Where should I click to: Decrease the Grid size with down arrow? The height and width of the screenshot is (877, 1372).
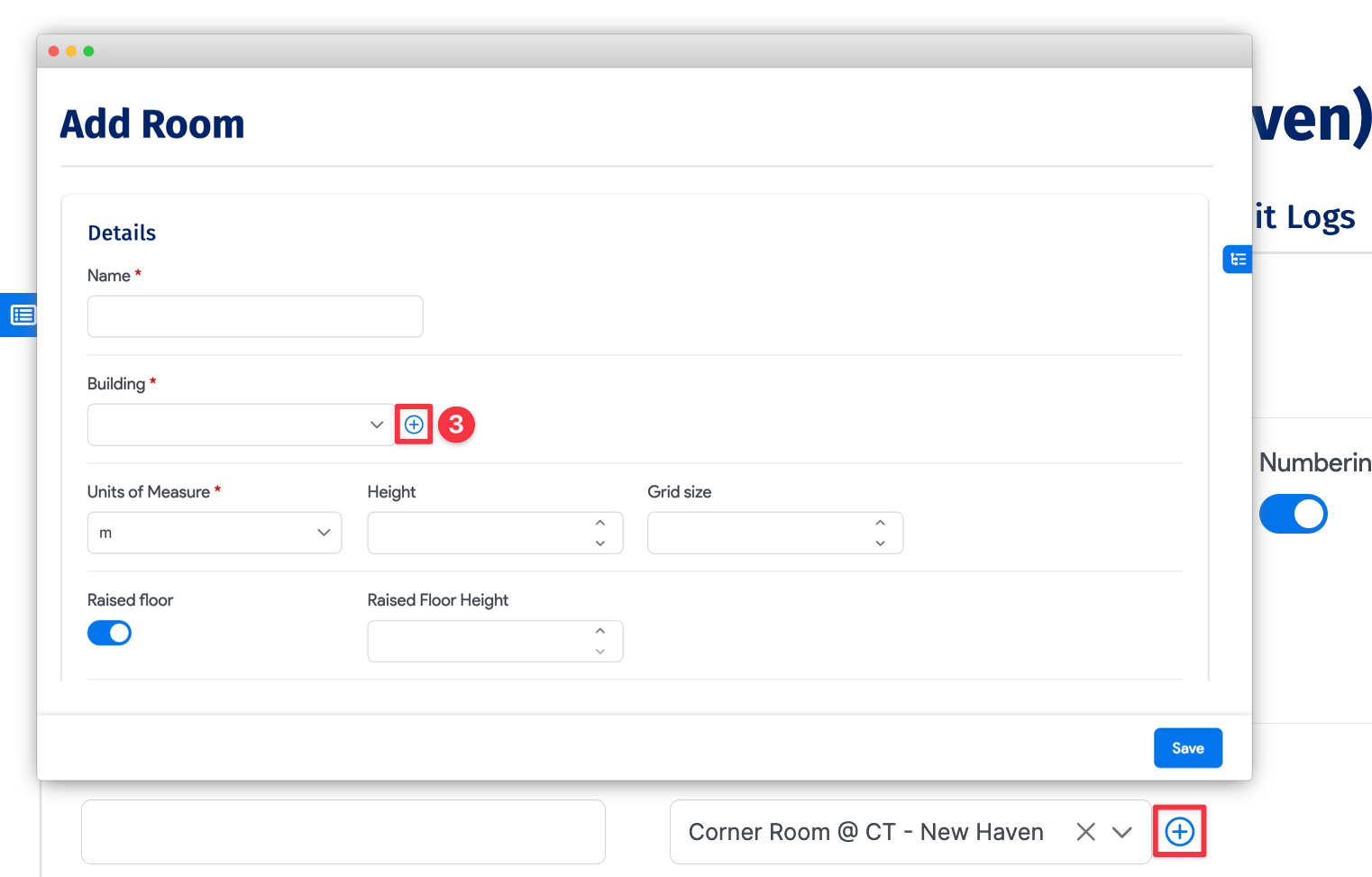(x=880, y=544)
